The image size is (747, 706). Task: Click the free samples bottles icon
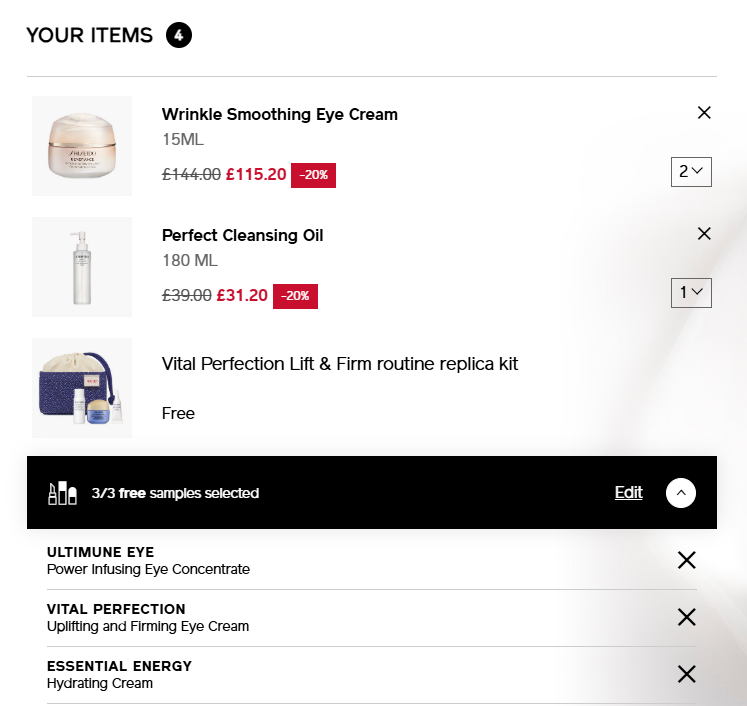[62, 493]
